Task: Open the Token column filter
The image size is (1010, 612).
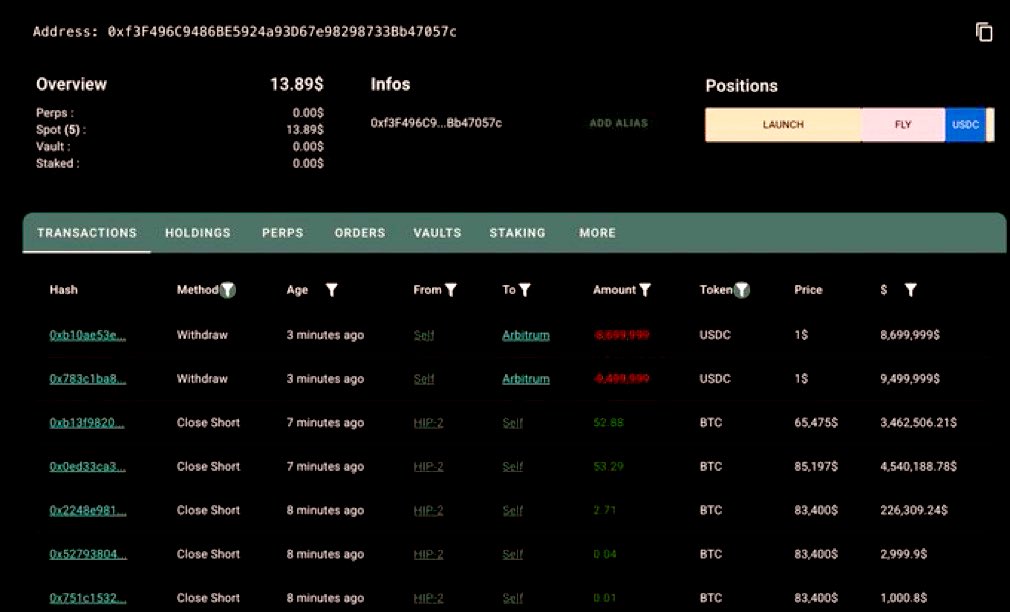Action: click(742, 290)
